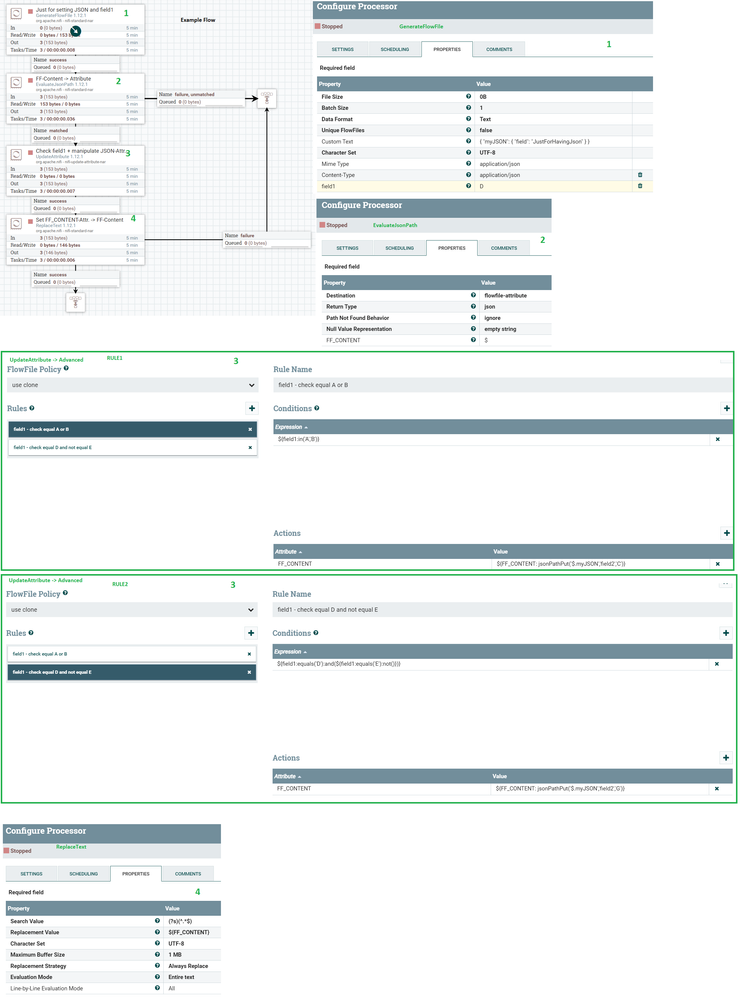Open the help icon for File Size property
The image size is (743, 999).
click(x=468, y=96)
